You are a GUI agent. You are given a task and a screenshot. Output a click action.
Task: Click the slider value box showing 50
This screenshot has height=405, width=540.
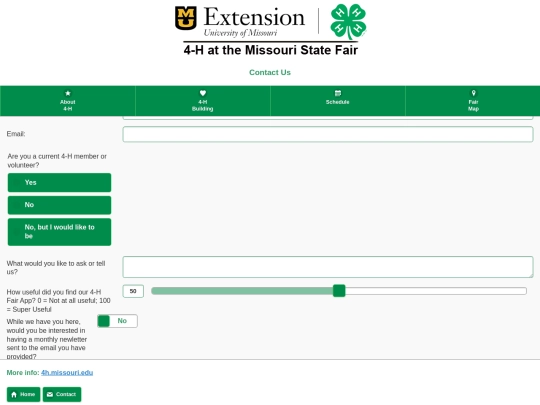133,291
